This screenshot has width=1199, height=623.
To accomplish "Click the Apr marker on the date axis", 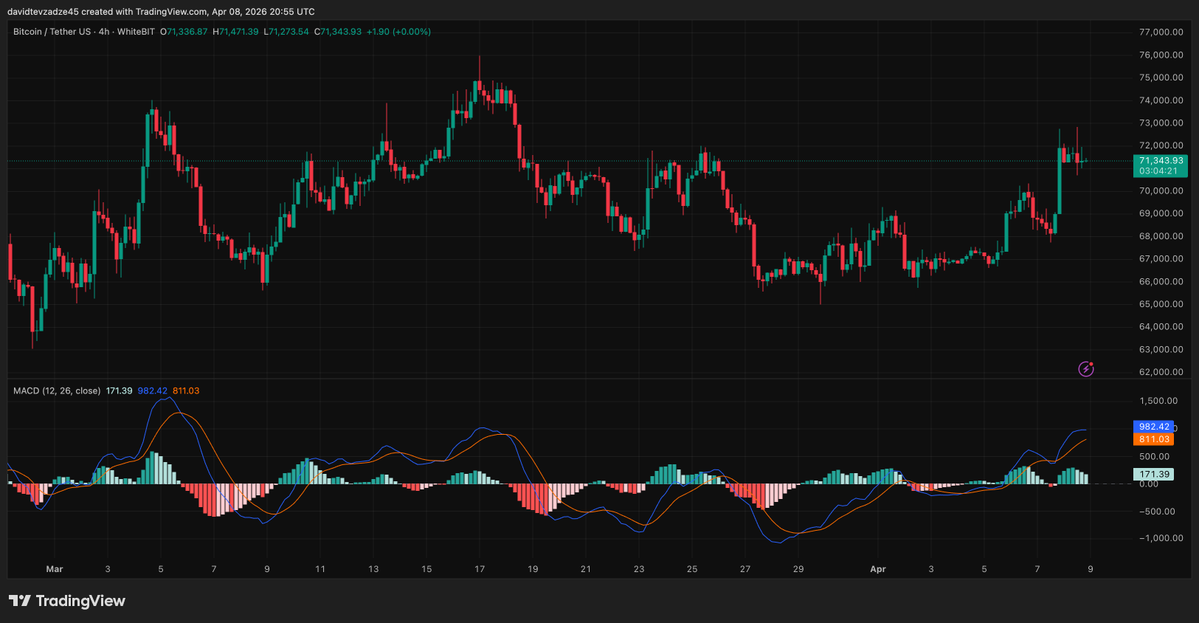I will [877, 569].
